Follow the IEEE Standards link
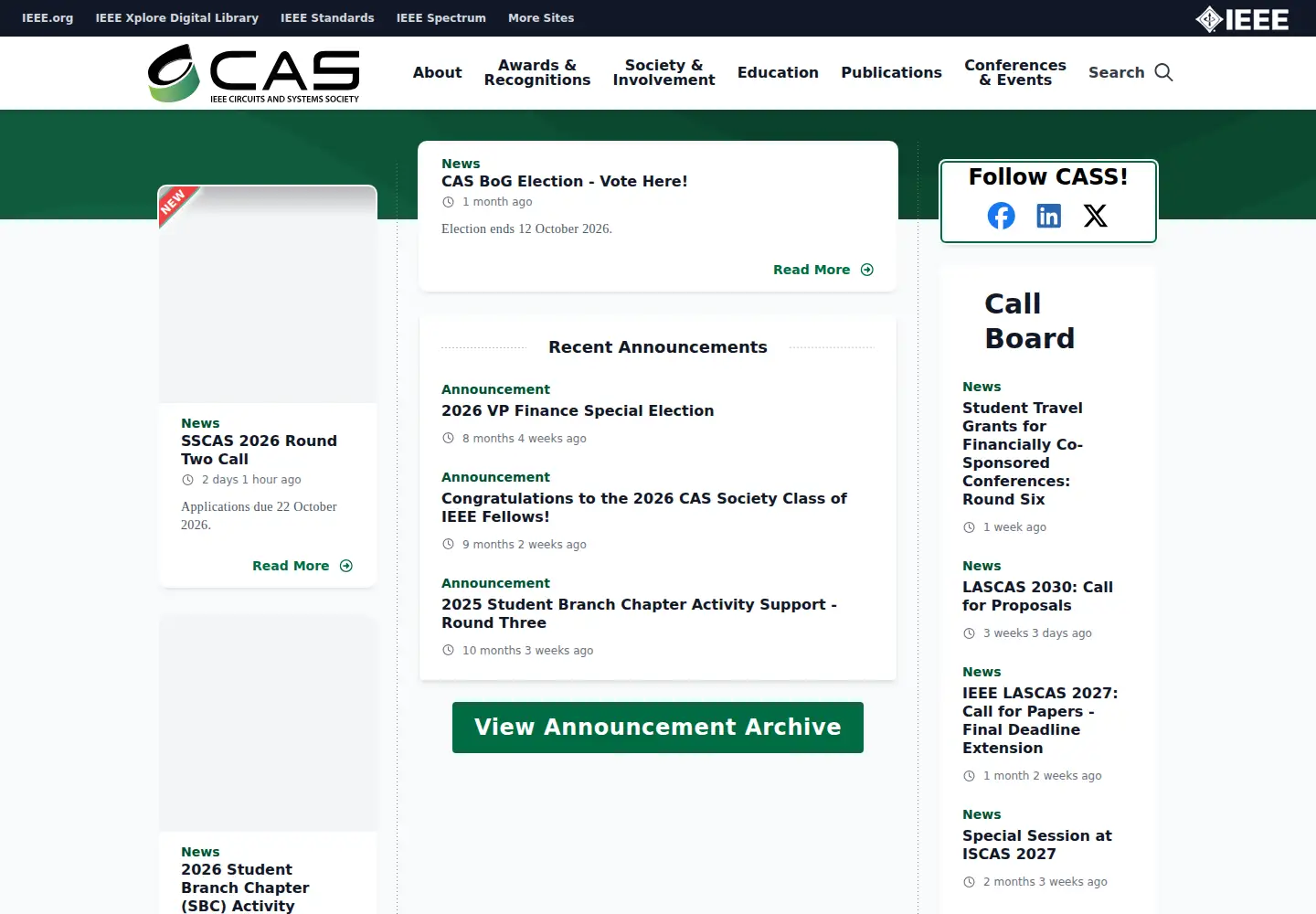 (327, 18)
